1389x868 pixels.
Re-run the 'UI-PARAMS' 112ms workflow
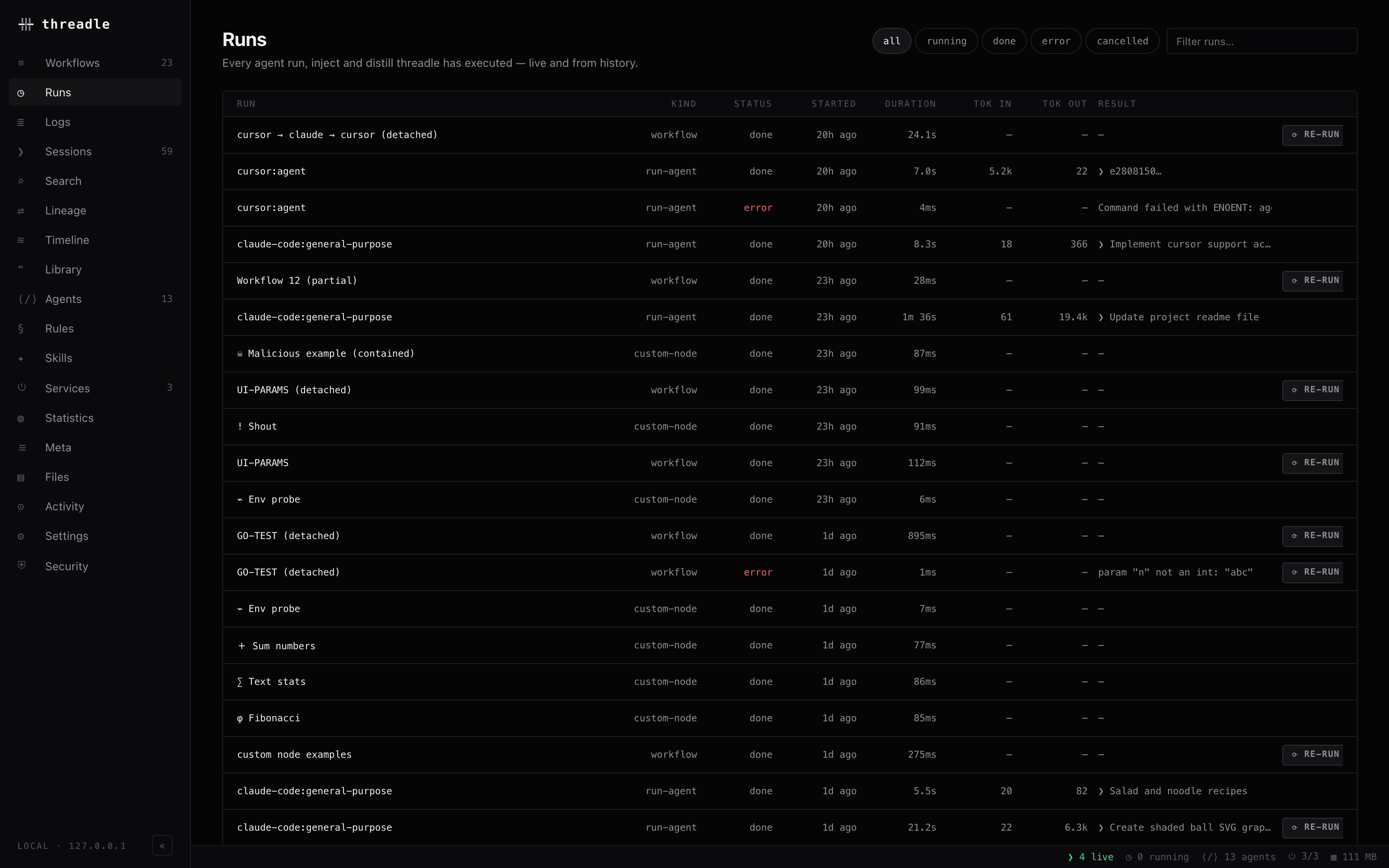1313,463
